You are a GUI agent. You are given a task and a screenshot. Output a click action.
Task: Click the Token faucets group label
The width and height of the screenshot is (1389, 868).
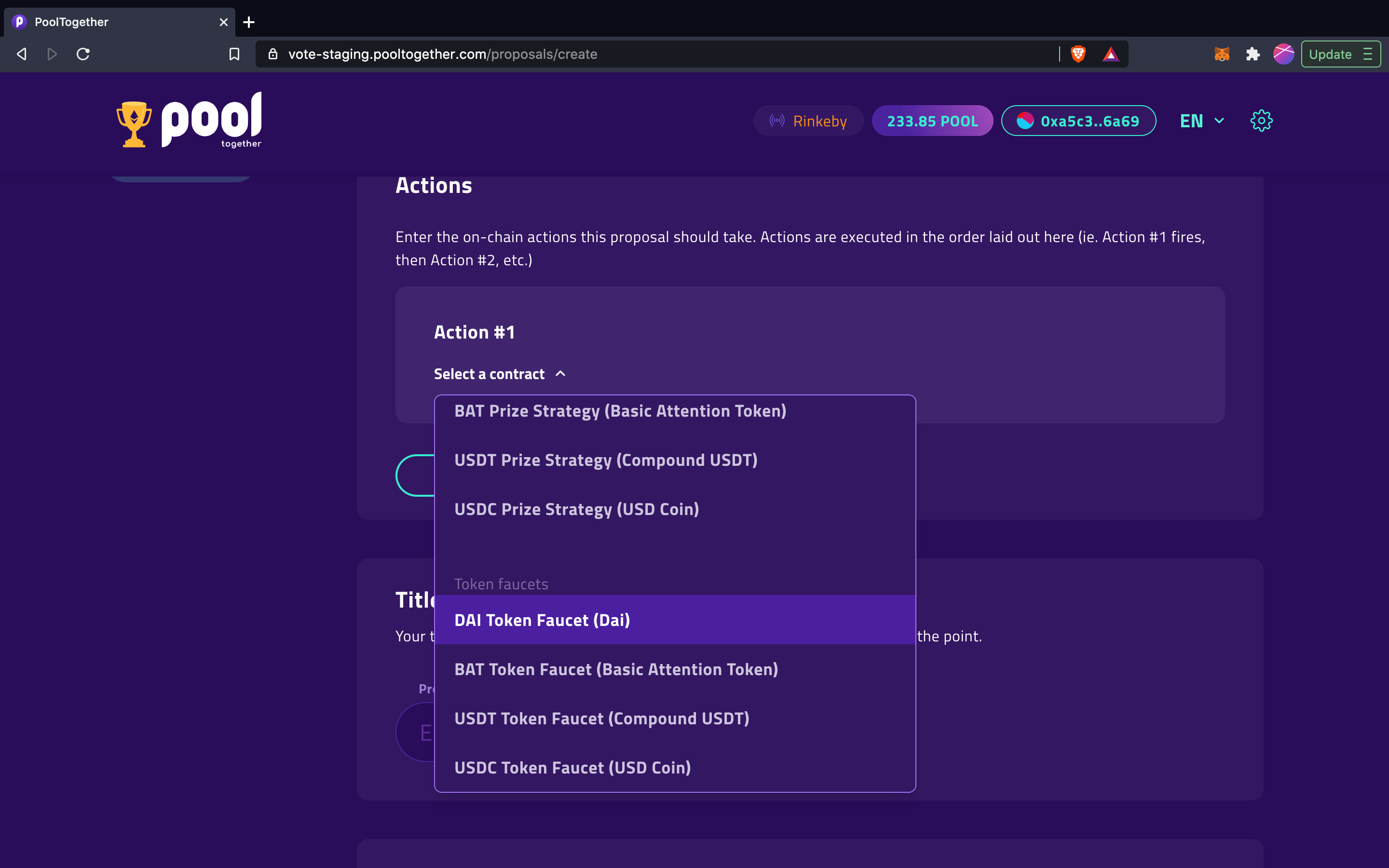[x=501, y=584]
